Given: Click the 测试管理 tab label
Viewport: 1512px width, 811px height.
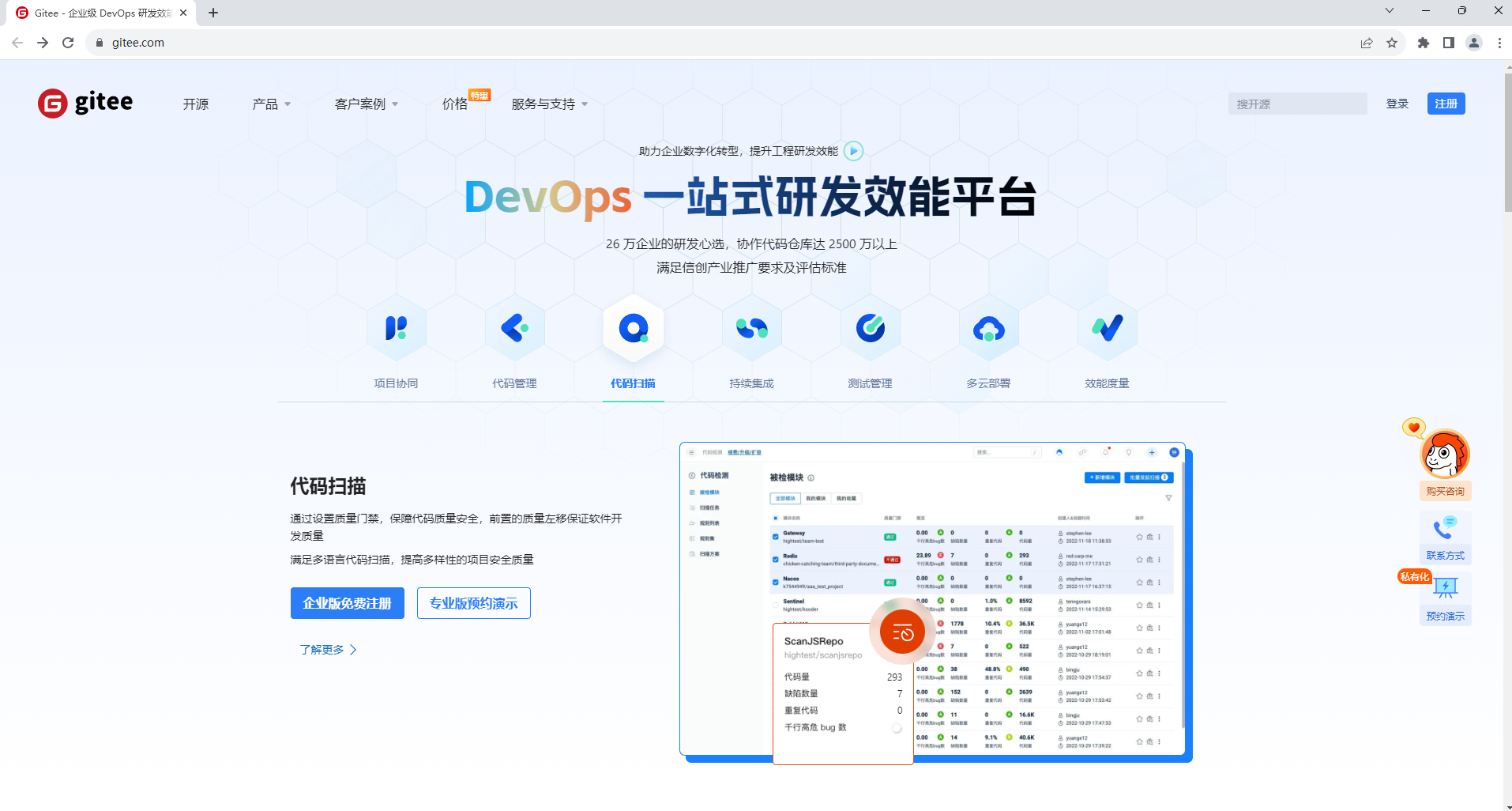Looking at the screenshot, I should tap(870, 383).
